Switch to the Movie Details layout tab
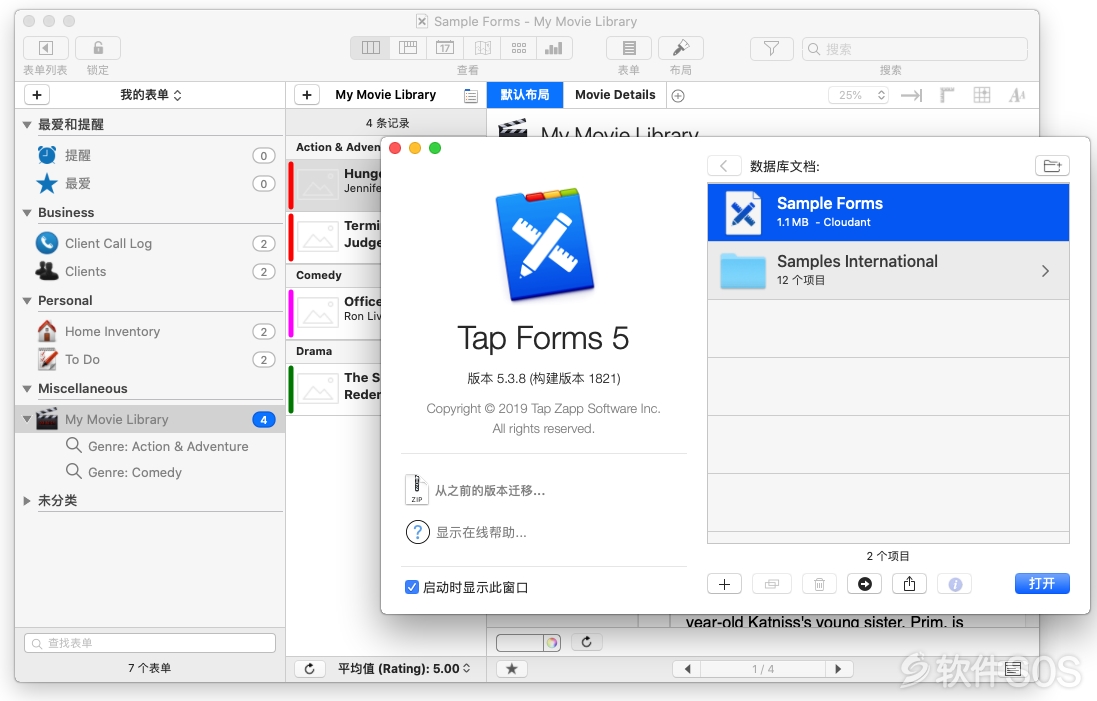 click(x=615, y=94)
